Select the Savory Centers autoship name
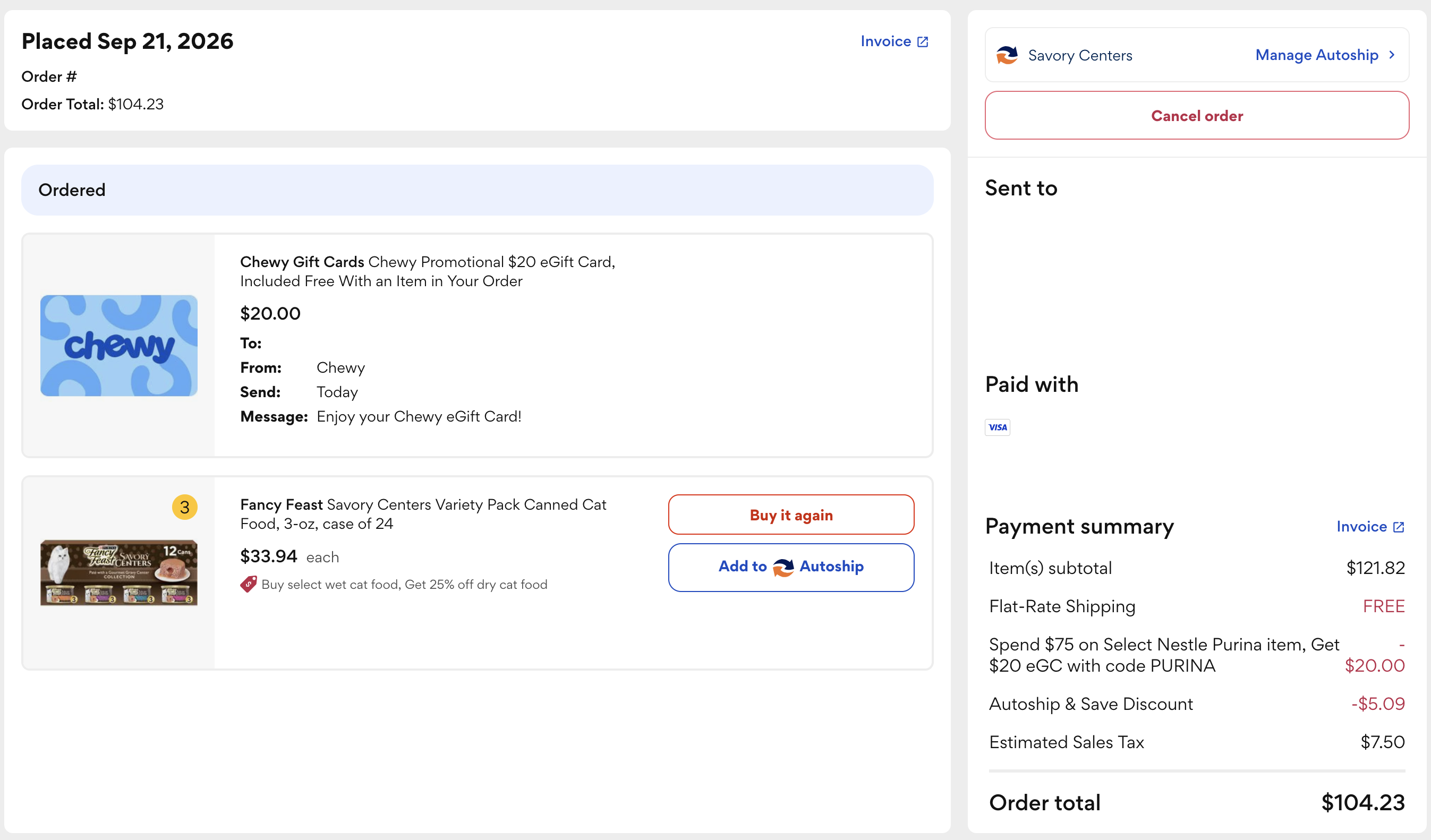 coord(1080,56)
